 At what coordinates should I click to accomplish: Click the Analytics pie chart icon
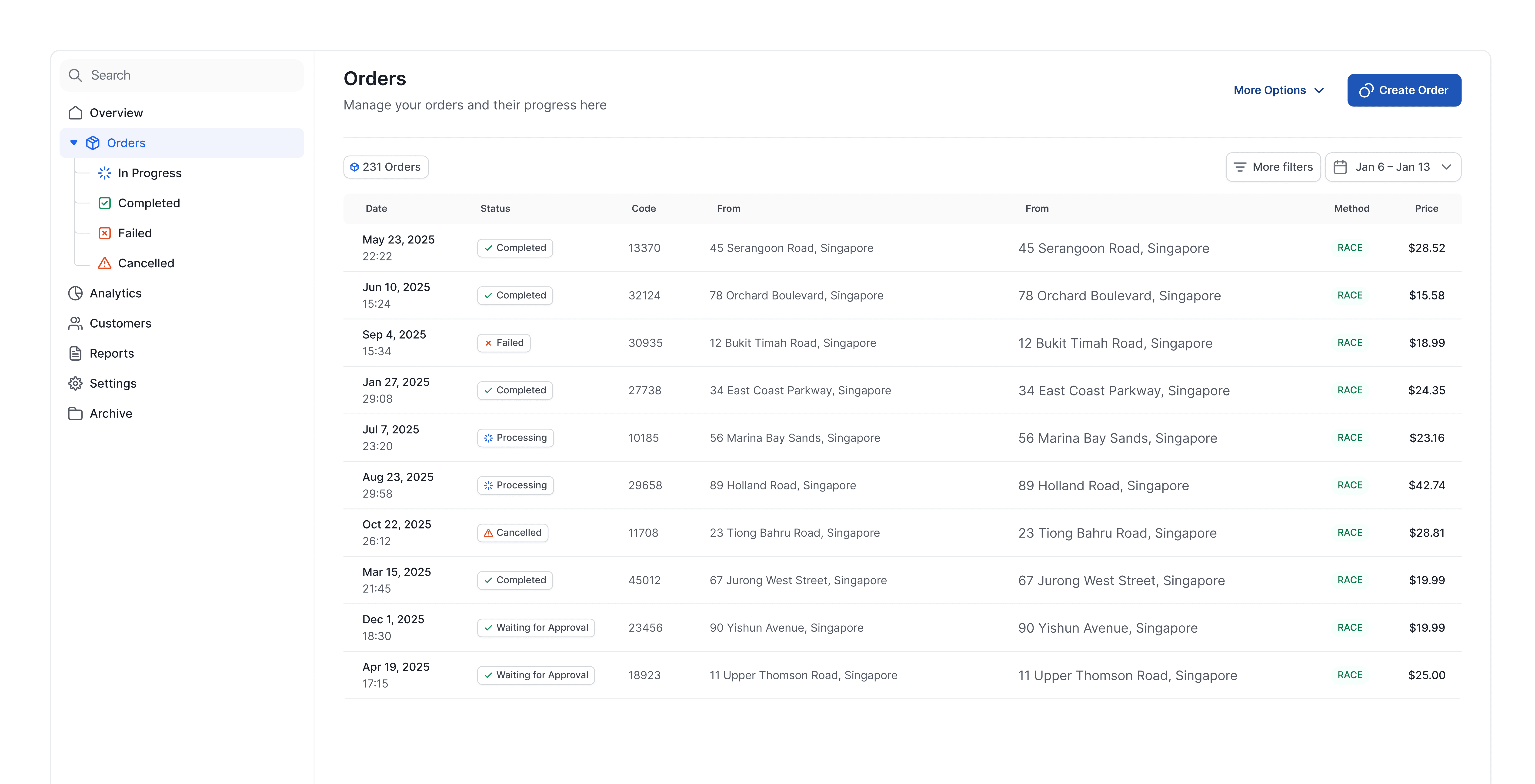pyautogui.click(x=75, y=293)
